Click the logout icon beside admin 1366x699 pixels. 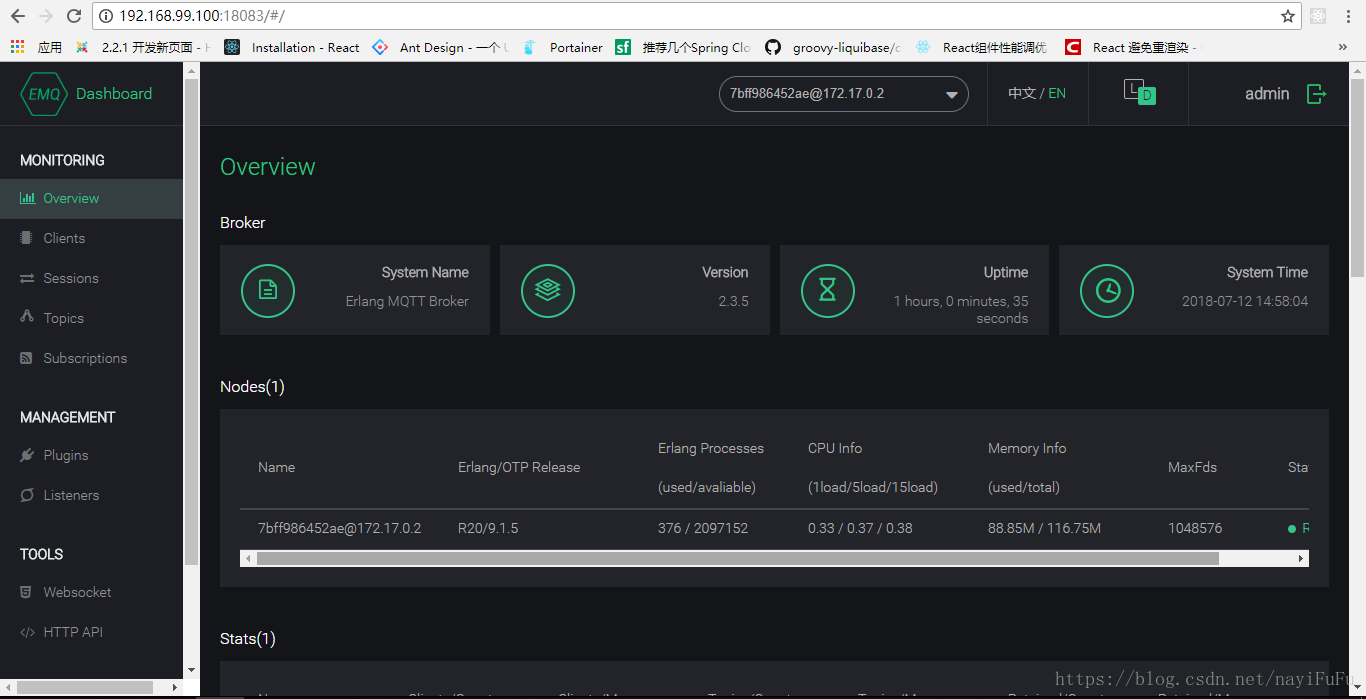click(x=1317, y=94)
